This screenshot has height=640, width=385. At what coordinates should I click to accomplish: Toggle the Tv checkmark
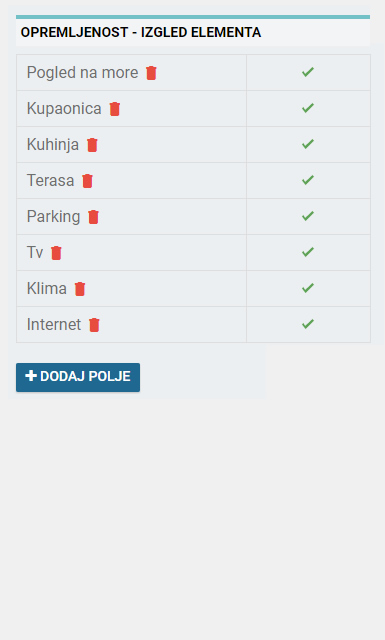pyautogui.click(x=308, y=252)
